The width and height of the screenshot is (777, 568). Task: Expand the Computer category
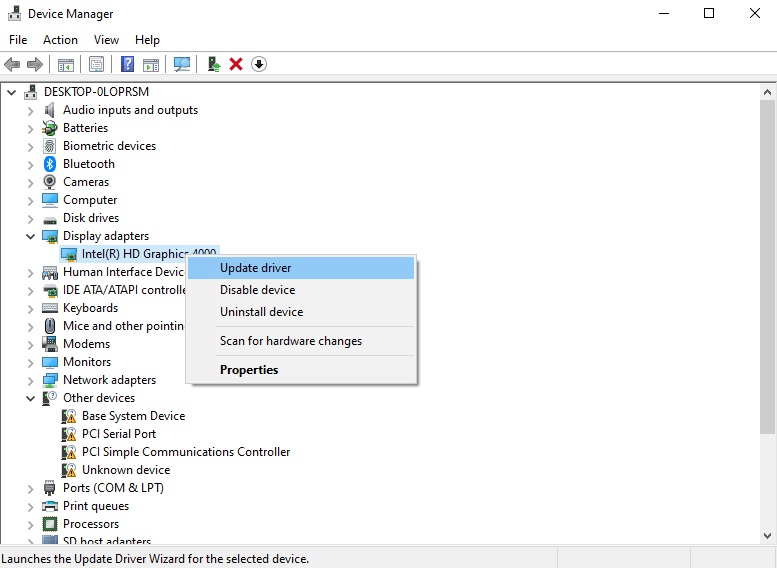pos(30,201)
